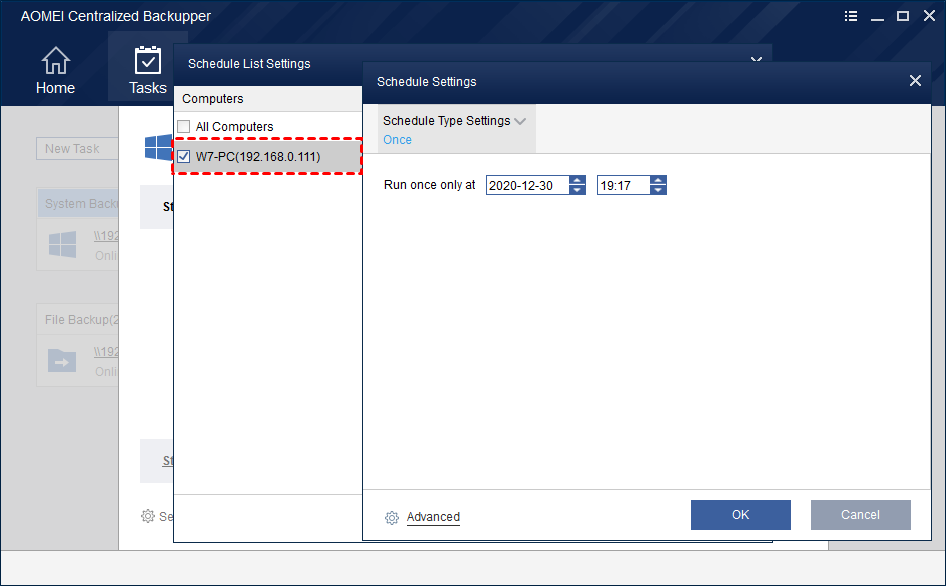Click the File Backup folder arrow icon
The width and height of the screenshot is (946, 586).
coord(62,361)
